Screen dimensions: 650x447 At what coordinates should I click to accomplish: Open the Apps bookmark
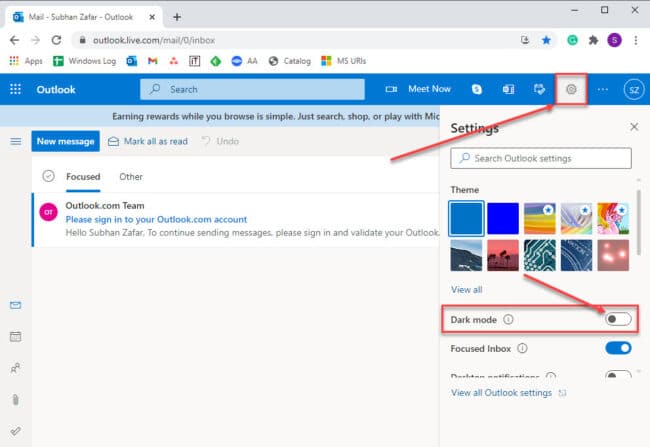click(x=26, y=61)
